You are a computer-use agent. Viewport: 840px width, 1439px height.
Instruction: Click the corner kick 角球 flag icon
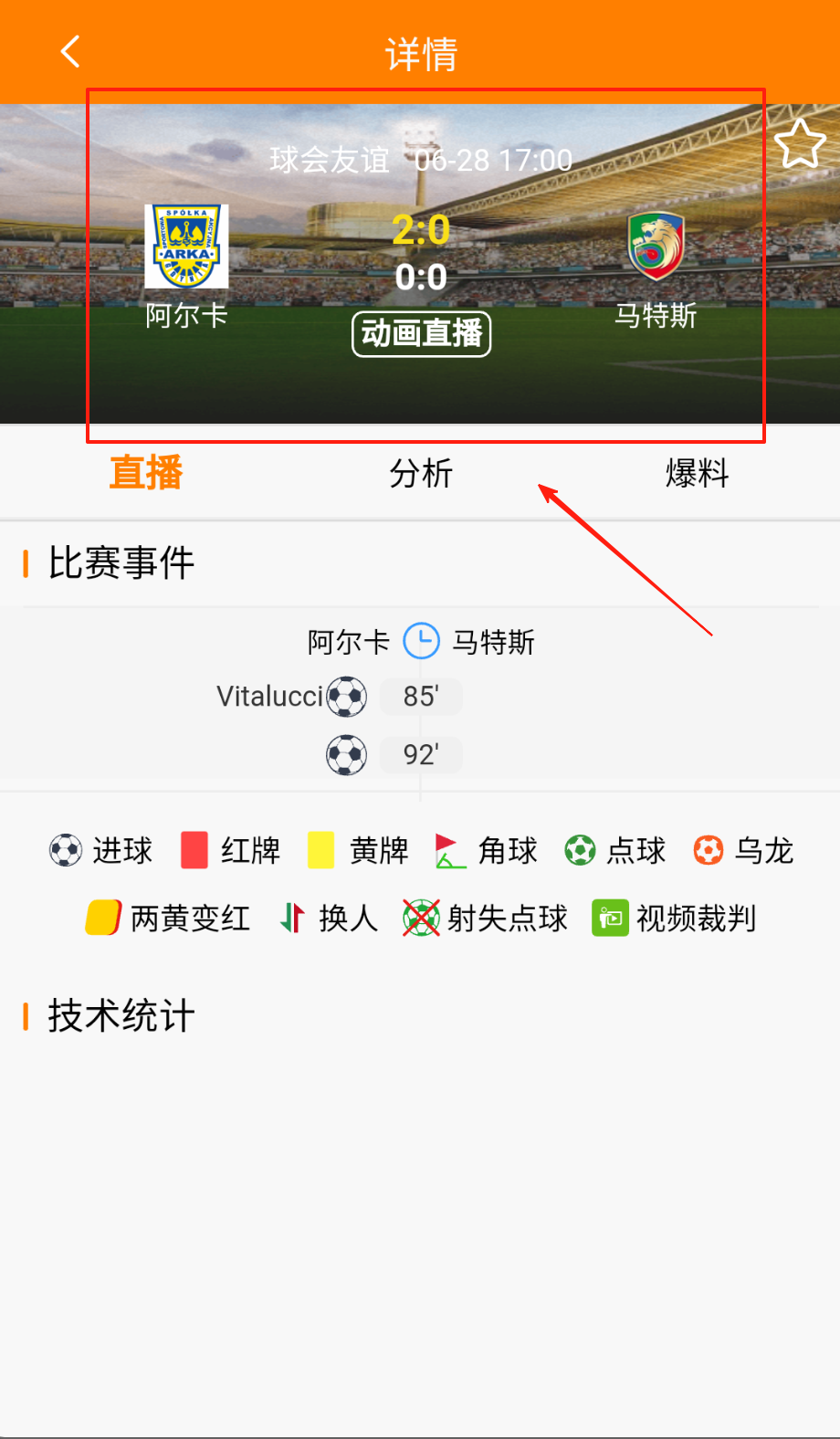[450, 851]
